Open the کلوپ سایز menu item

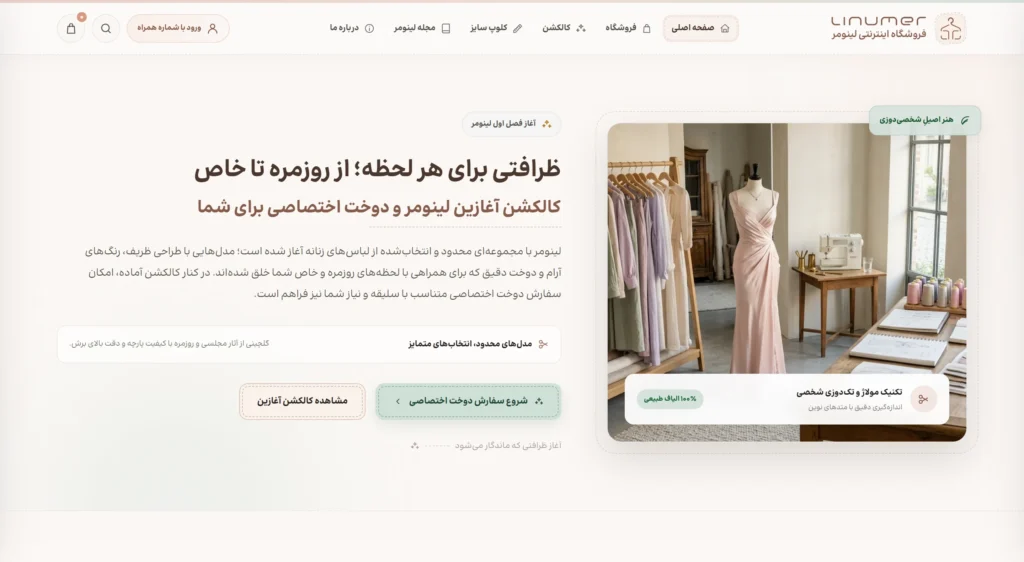[x=496, y=28]
